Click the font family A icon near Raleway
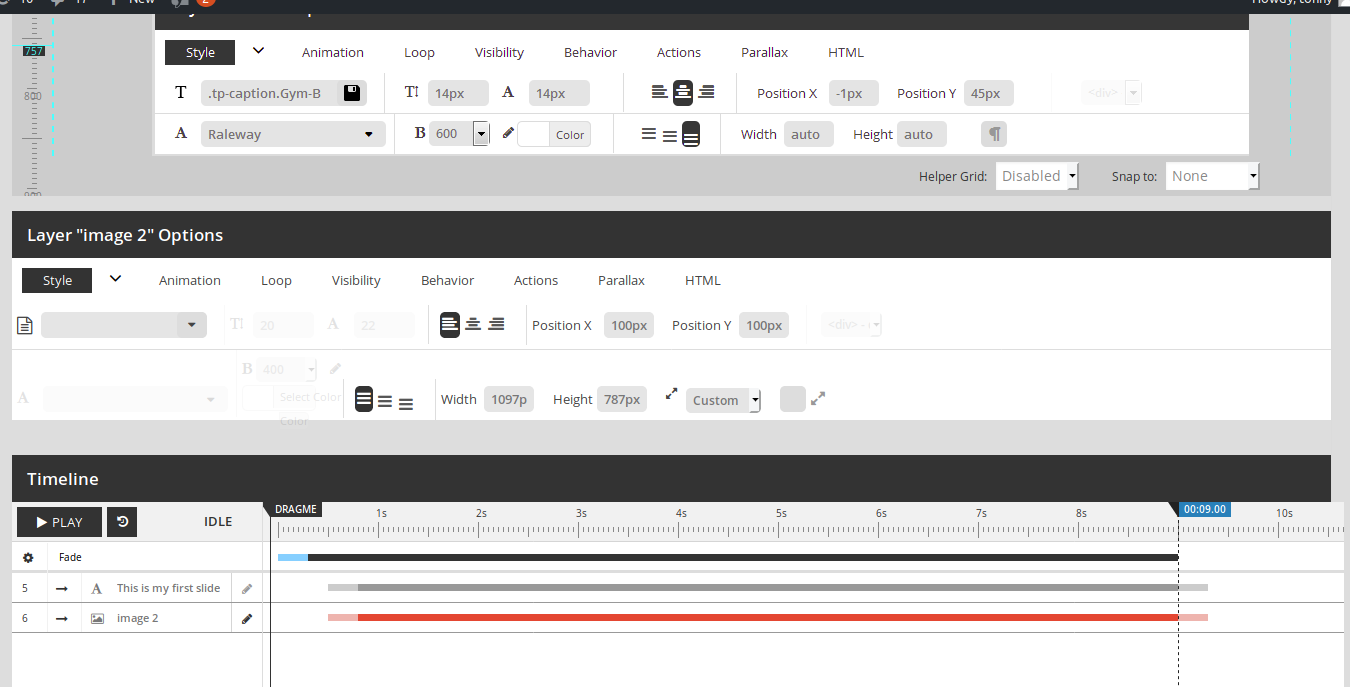 pyautogui.click(x=181, y=133)
